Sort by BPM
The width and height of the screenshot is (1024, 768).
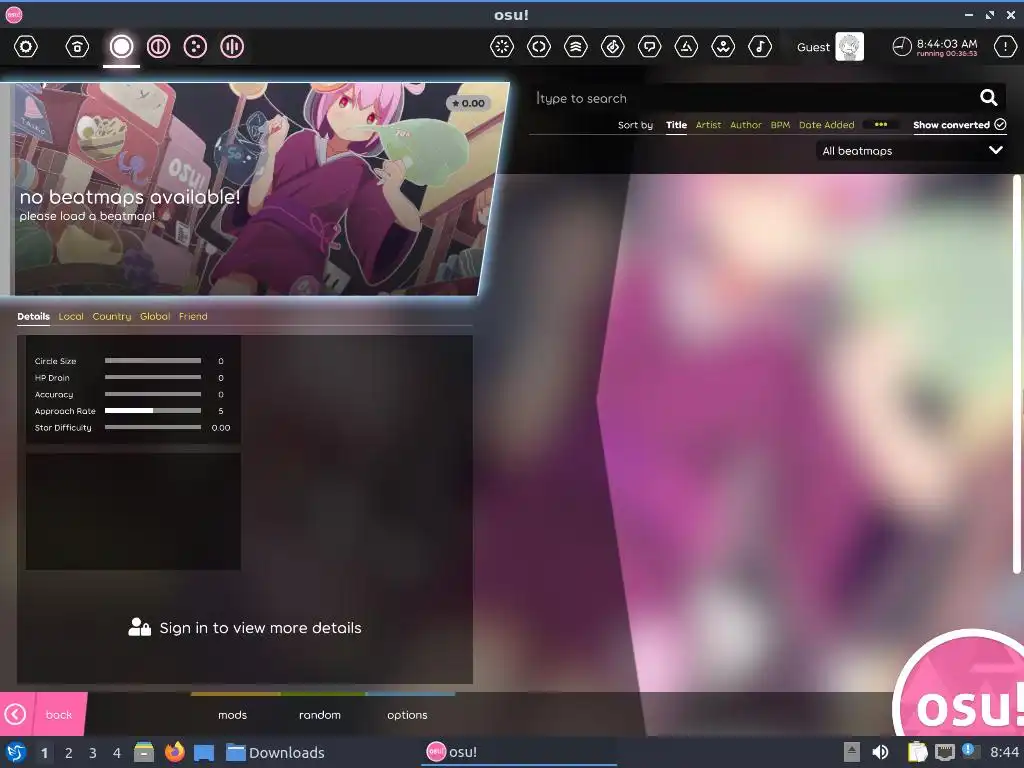click(780, 125)
